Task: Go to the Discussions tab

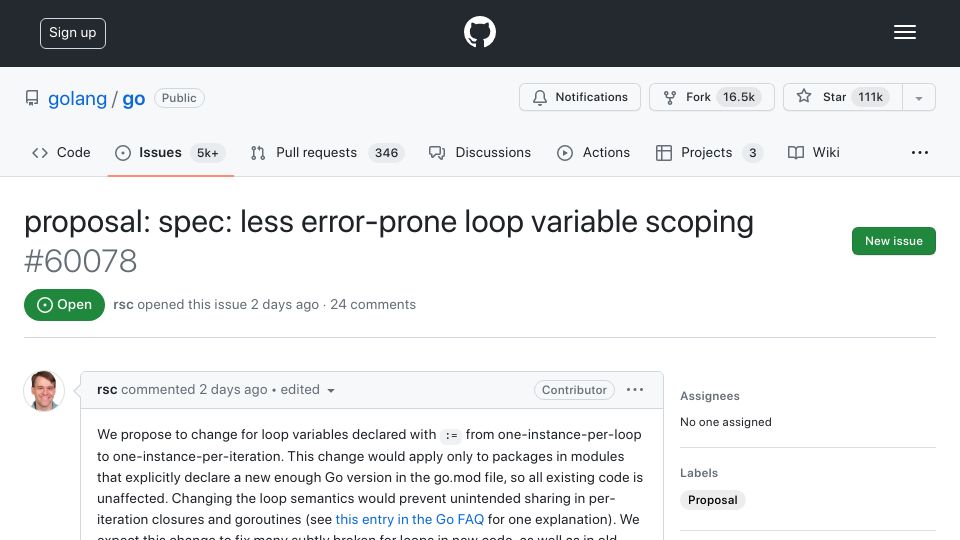Action: pyautogui.click(x=480, y=152)
